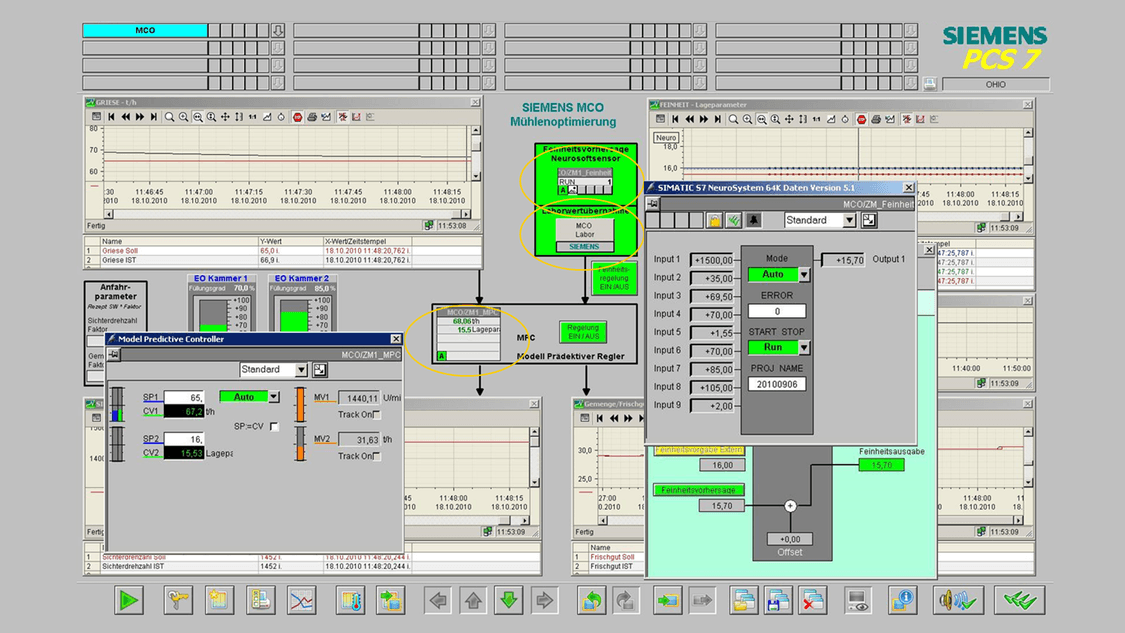Pin the Model Predictive Controller faceplate
1125x633 pixels.
pyautogui.click(x=114, y=355)
